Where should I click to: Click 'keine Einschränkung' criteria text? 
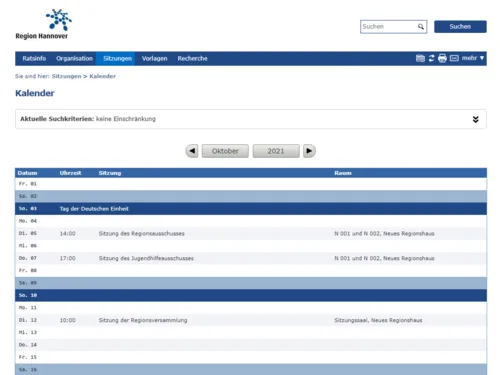pos(126,119)
